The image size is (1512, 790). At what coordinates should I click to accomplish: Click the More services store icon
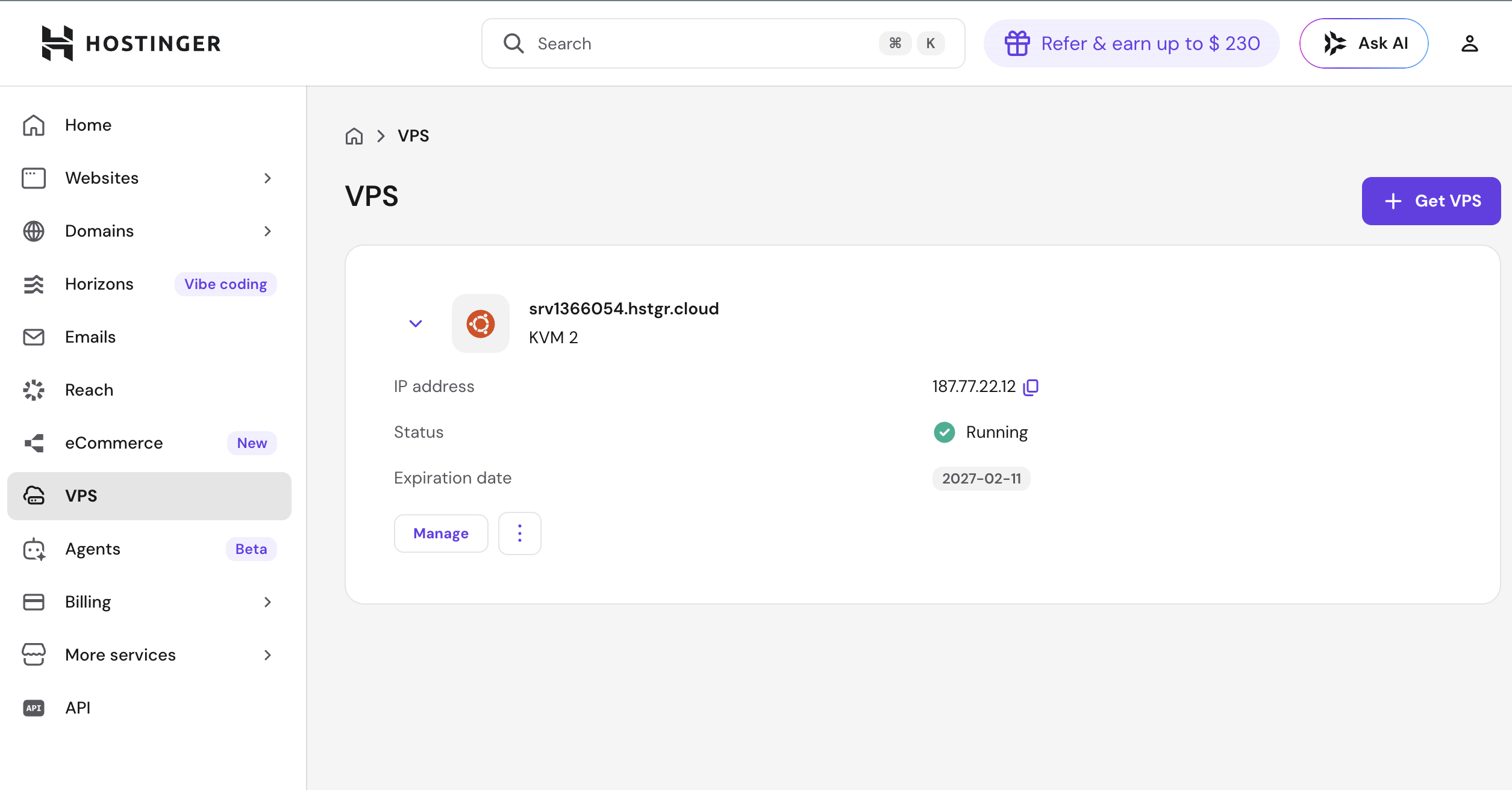34,655
